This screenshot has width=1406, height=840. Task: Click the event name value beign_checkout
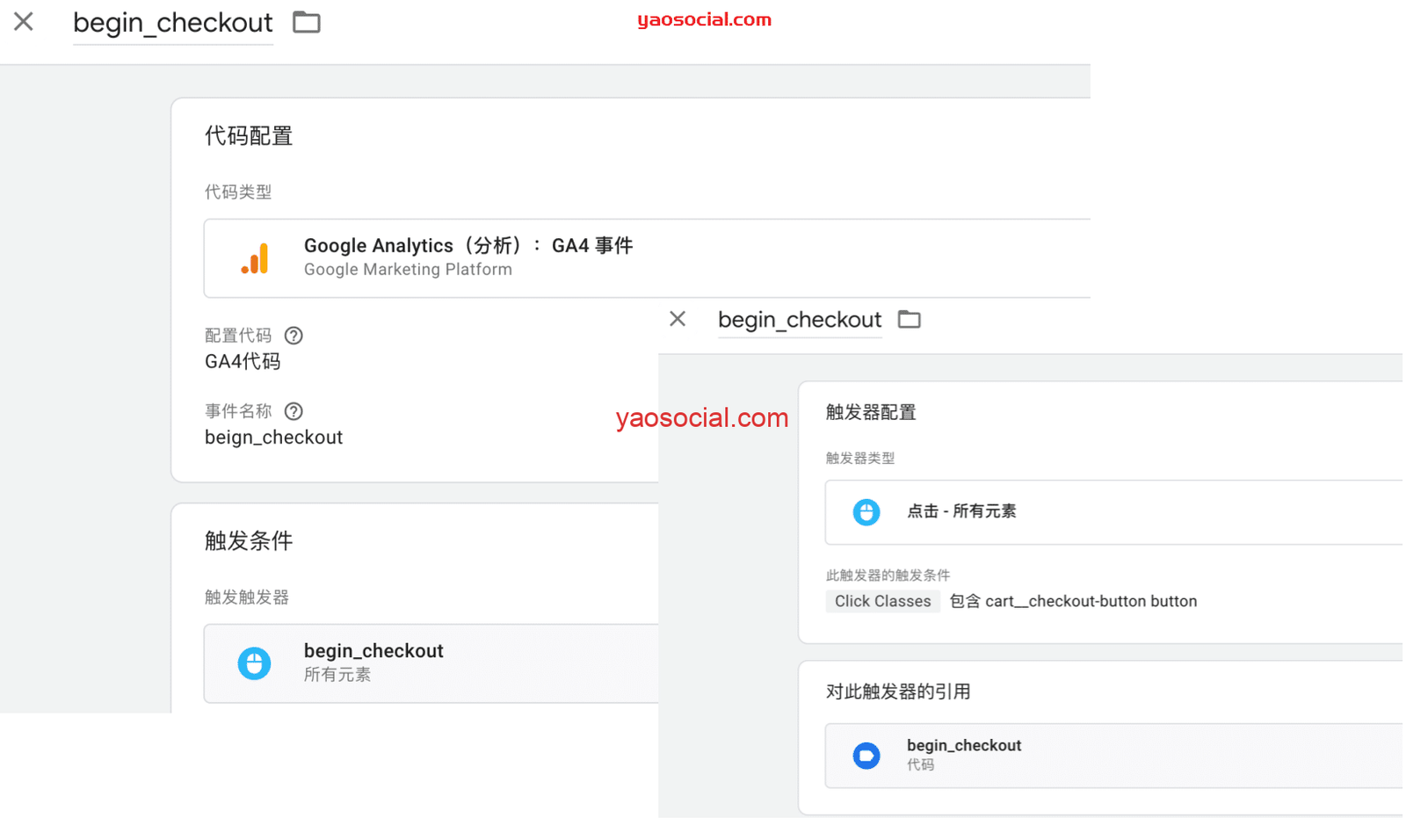273,438
